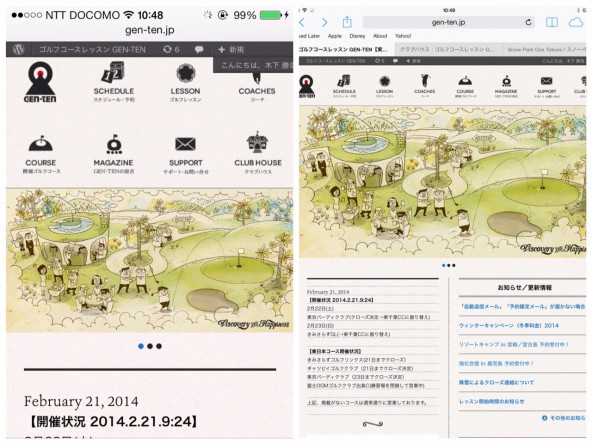Open 強化合宿 in 鹿児島 news link
This screenshot has height=444, width=592.
coord(496,364)
